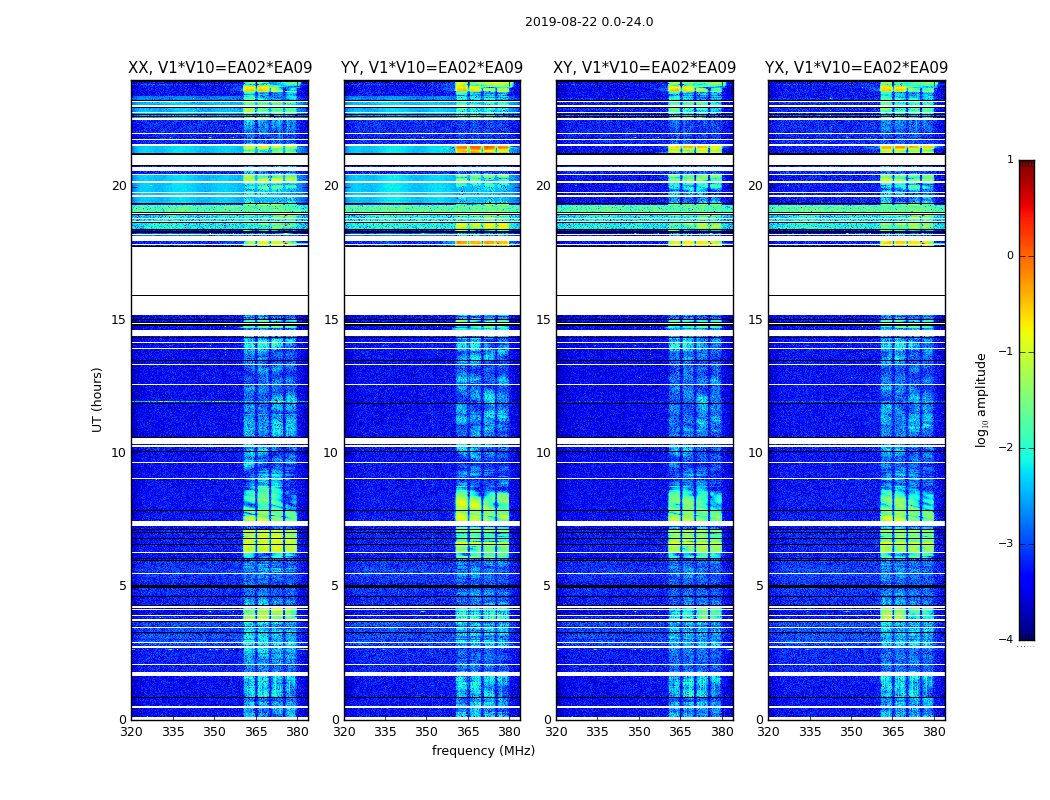Click the log10 amplitude colorbar label
The width and height of the screenshot is (1050, 800).
click(x=981, y=400)
